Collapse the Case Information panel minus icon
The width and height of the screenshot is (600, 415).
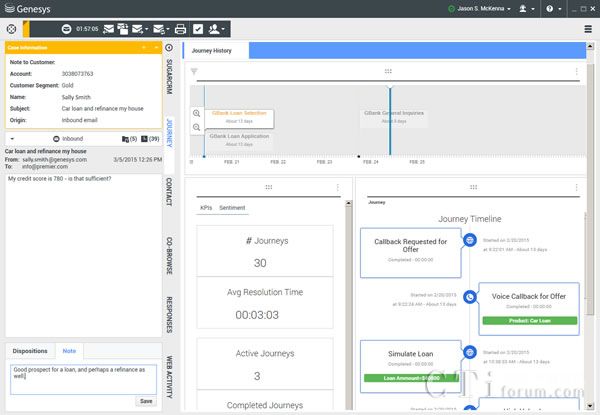point(156,47)
